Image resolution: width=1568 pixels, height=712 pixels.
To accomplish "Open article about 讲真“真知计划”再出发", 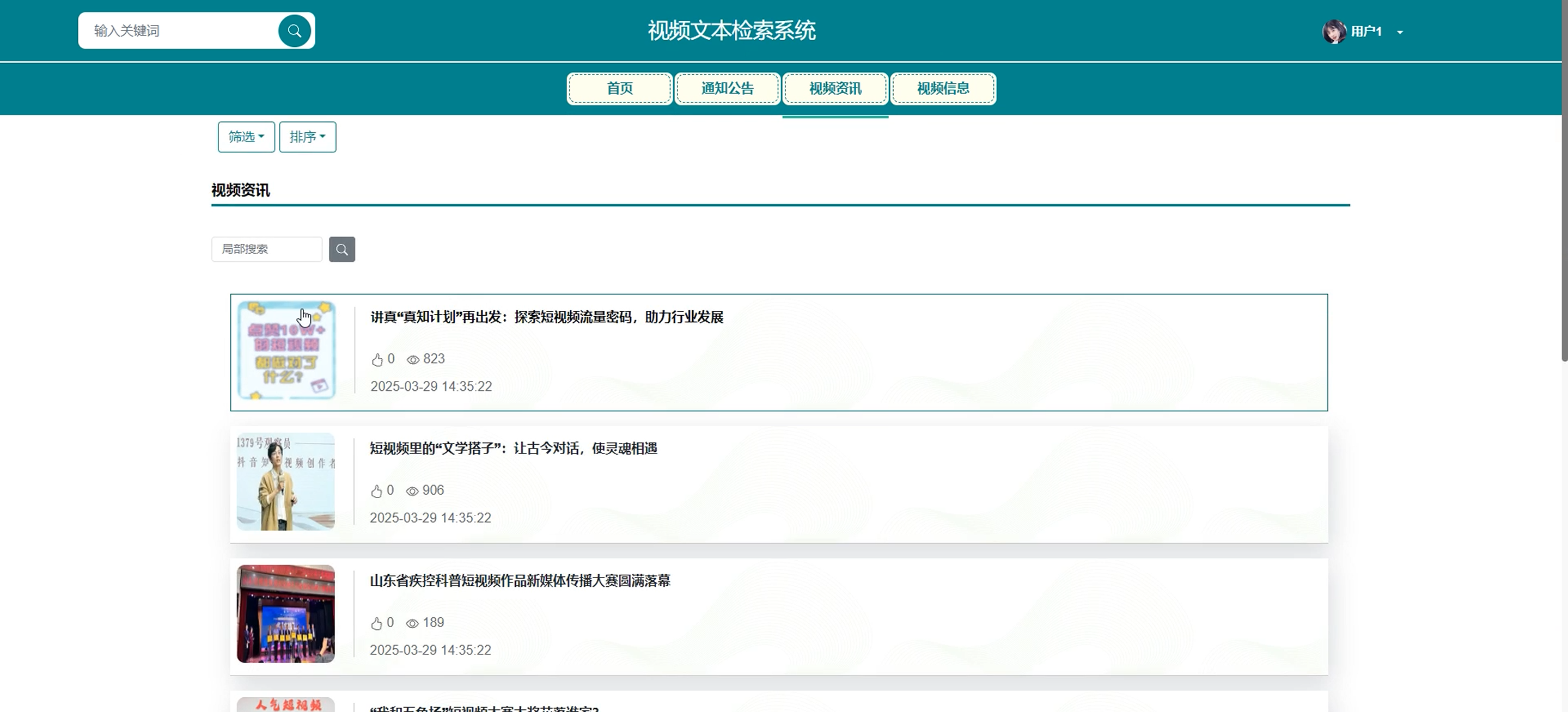I will point(547,317).
